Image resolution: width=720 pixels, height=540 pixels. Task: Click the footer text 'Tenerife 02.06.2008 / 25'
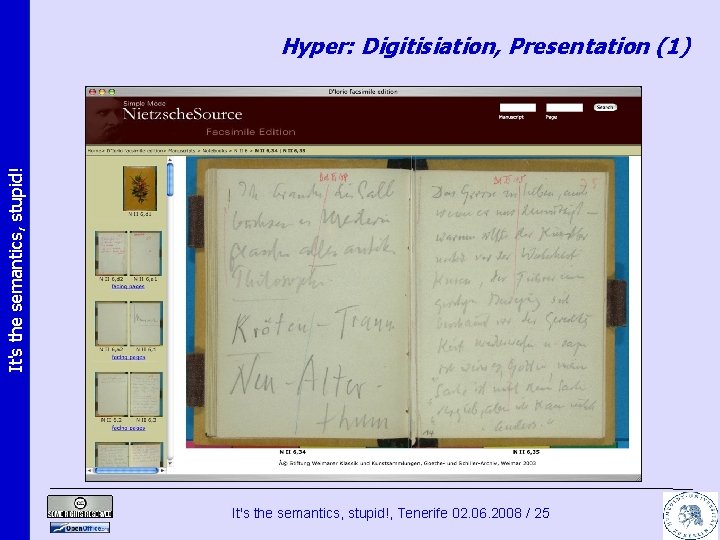tap(473, 513)
